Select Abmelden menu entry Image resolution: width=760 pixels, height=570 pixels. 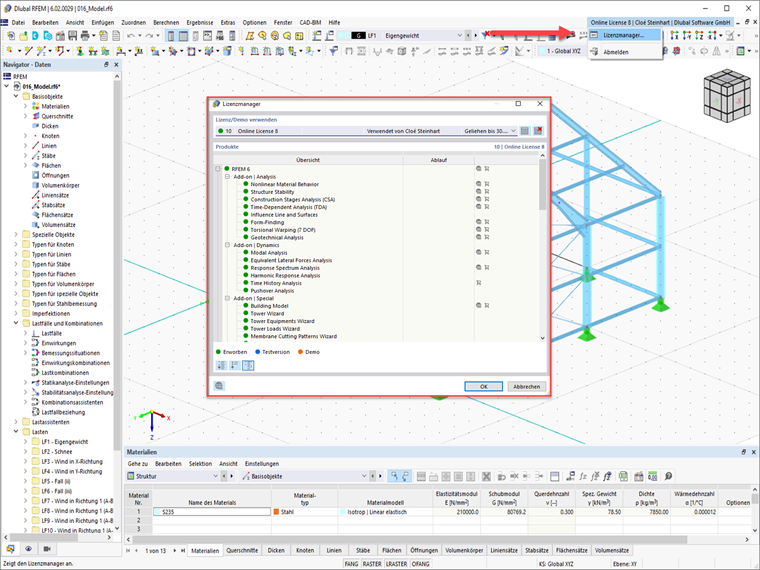pos(625,52)
